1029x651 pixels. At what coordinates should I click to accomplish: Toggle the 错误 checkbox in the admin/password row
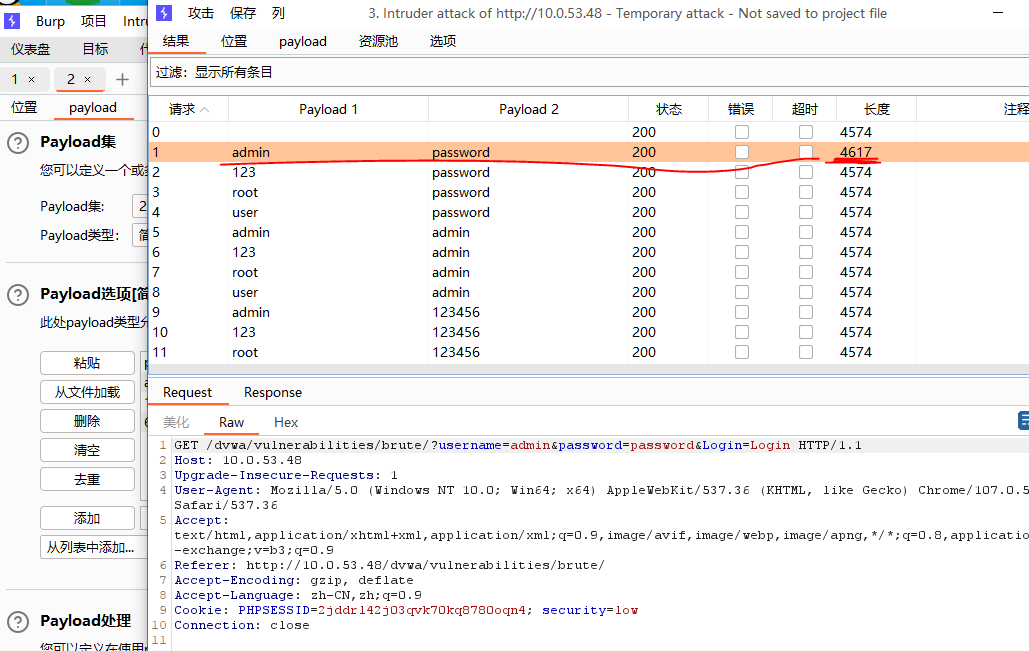click(x=742, y=152)
